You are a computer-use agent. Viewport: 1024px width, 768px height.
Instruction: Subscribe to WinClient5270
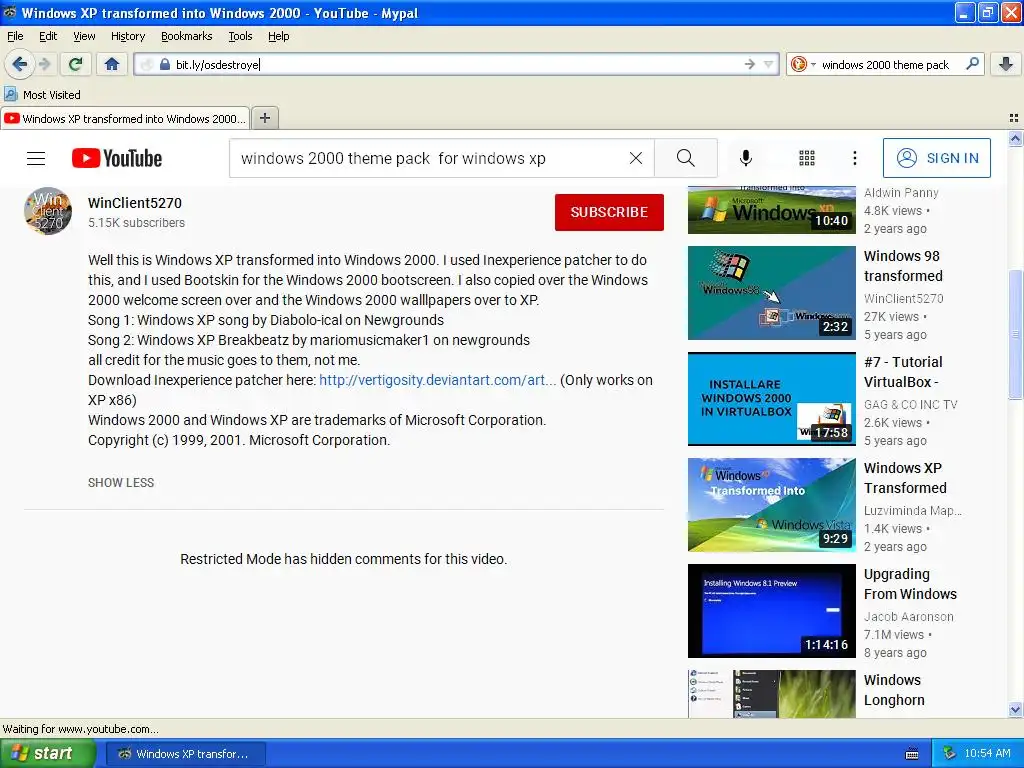pyautogui.click(x=609, y=212)
